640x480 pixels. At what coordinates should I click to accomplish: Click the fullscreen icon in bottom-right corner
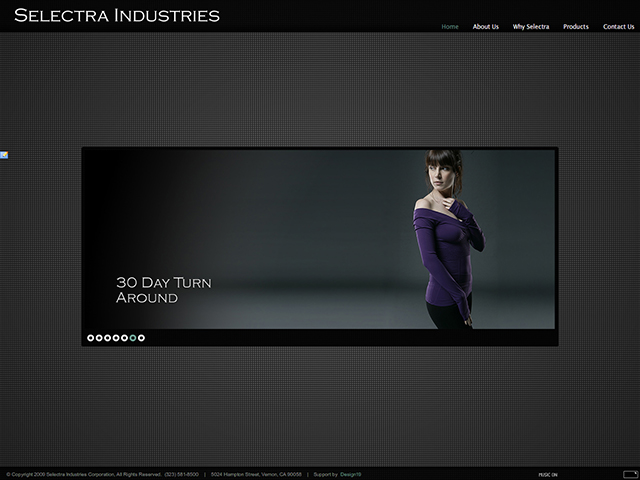point(629,474)
